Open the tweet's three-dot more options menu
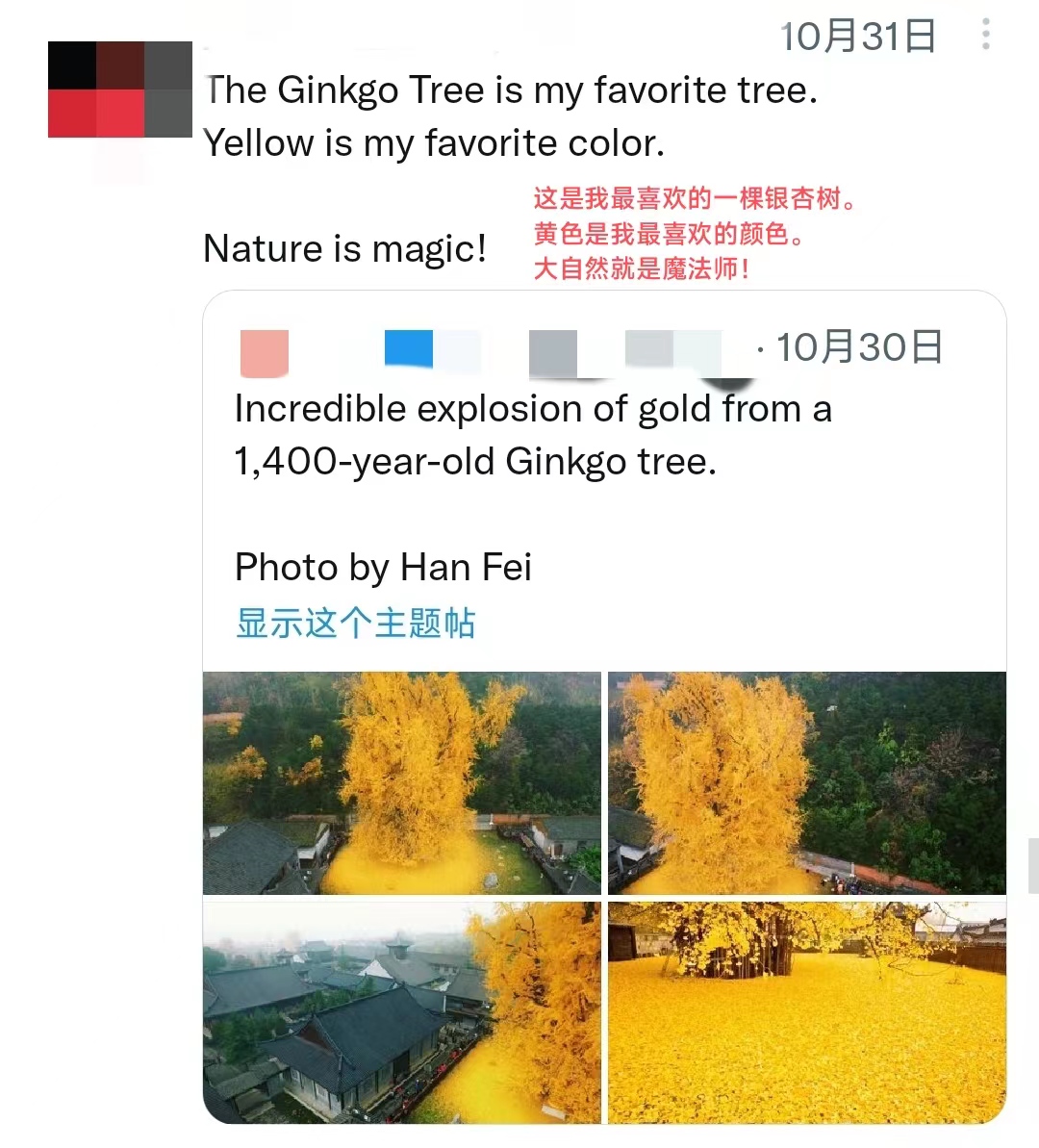Image resolution: width=1039 pixels, height=1148 pixels. (x=985, y=35)
